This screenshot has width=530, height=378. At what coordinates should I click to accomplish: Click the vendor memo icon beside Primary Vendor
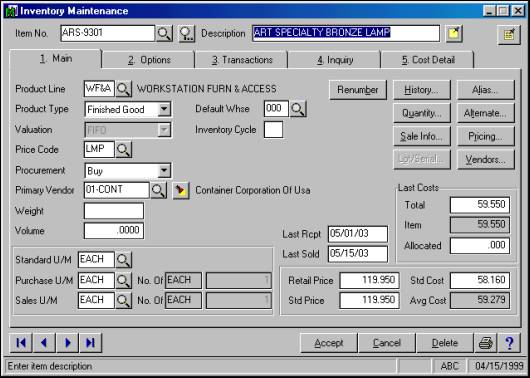tap(181, 191)
